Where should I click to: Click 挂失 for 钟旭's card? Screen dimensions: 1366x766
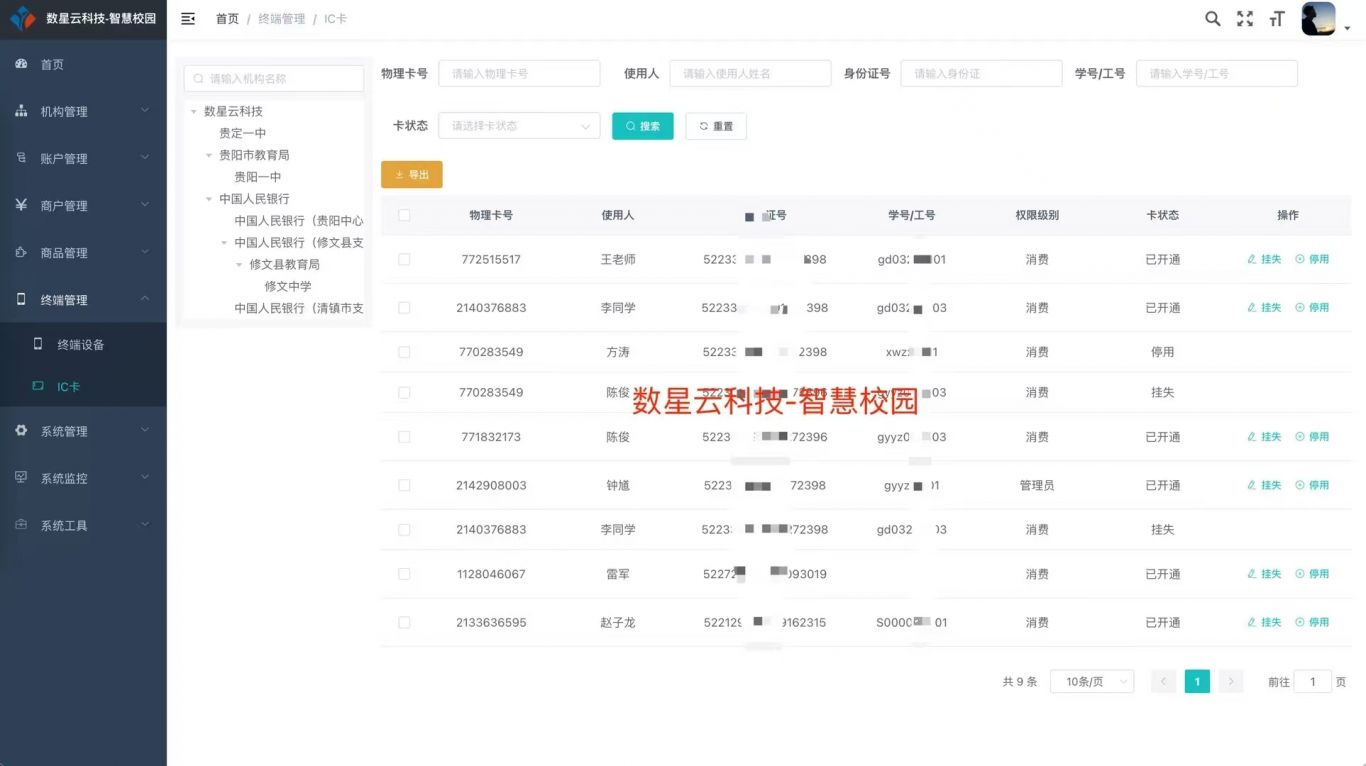pyautogui.click(x=1264, y=485)
